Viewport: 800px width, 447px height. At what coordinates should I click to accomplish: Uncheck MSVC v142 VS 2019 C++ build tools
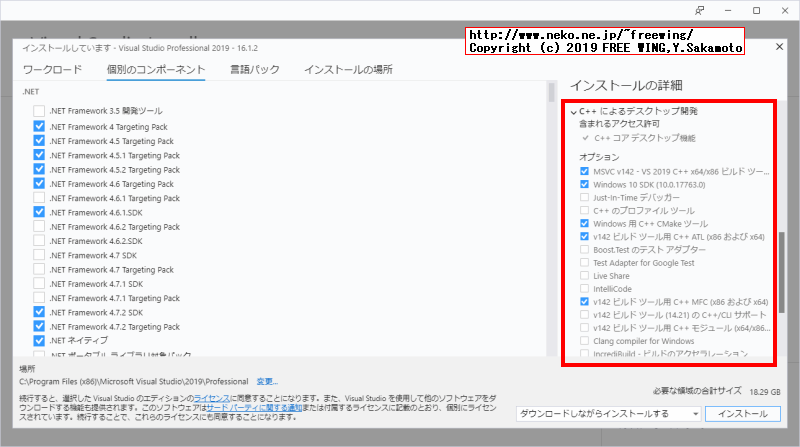(584, 171)
